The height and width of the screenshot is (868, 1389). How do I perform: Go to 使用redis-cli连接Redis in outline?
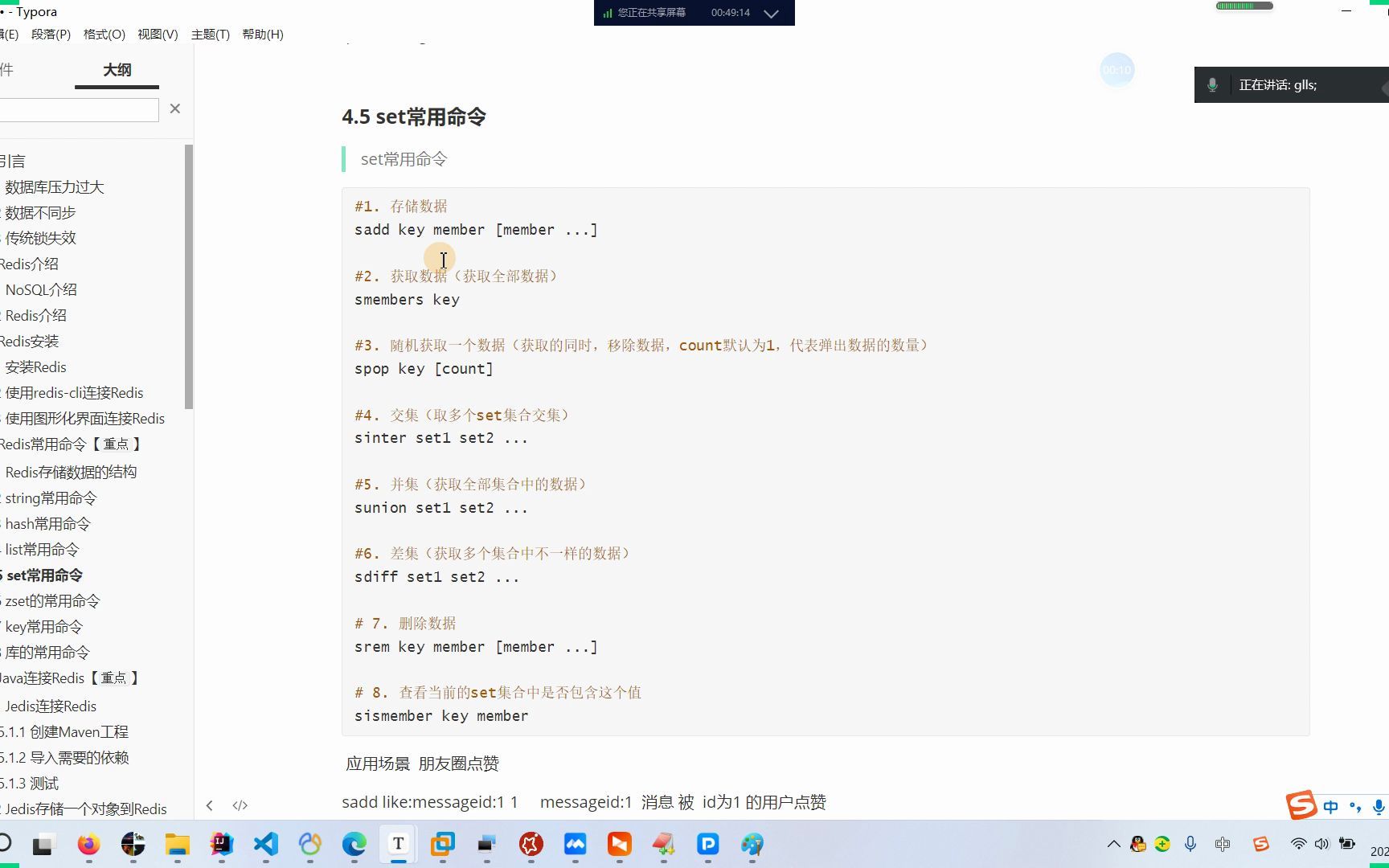pyautogui.click(x=74, y=393)
